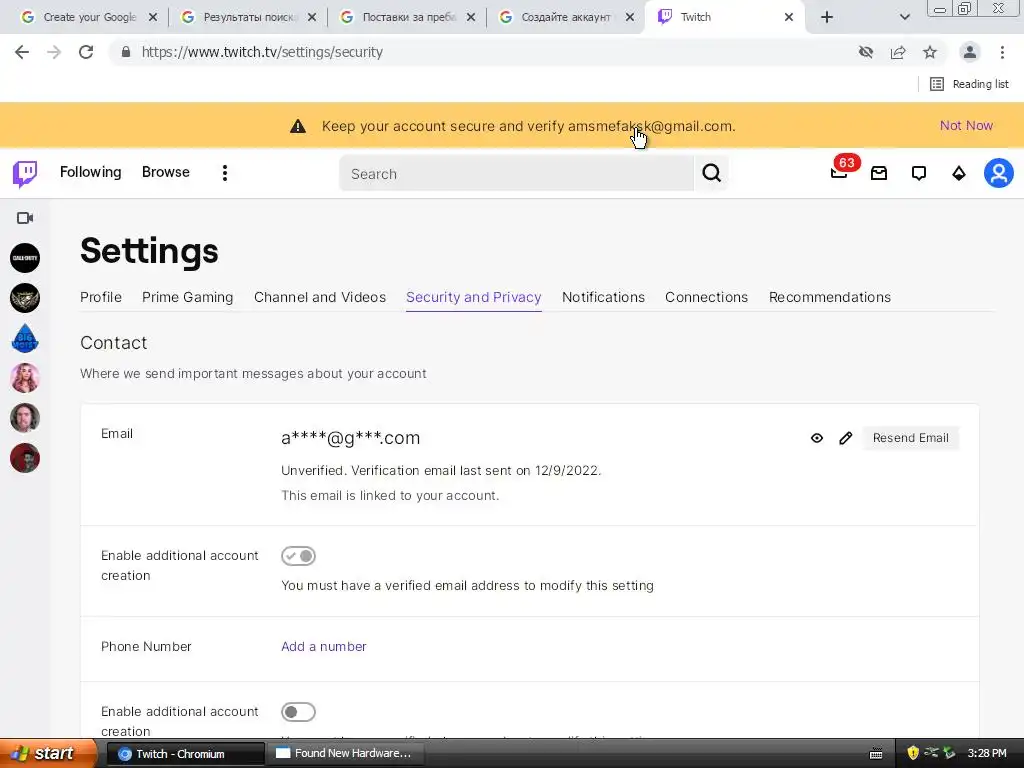1024x768 pixels.
Task: Close the Twitch browser tab
Action: click(x=789, y=17)
